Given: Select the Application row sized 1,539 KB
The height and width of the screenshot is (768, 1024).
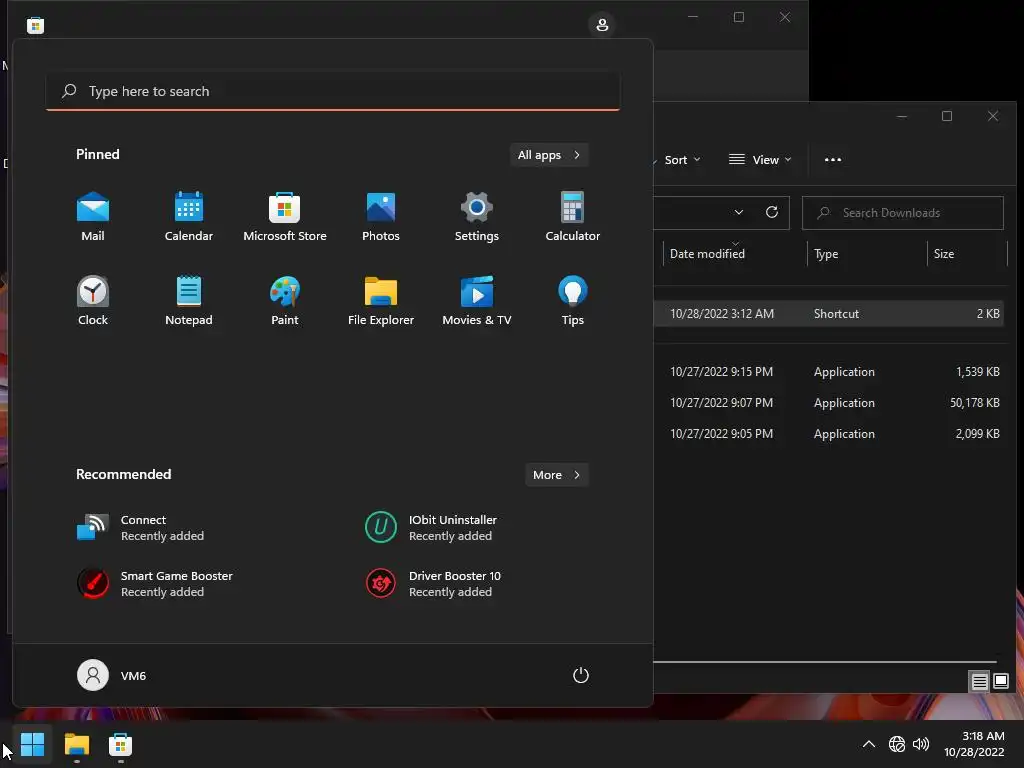Looking at the screenshot, I should pos(829,372).
